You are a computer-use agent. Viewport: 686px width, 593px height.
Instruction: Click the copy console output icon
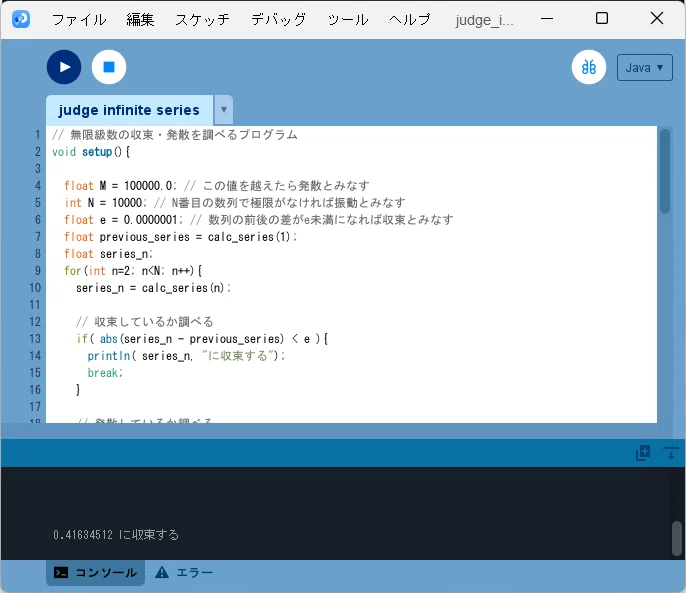point(643,453)
